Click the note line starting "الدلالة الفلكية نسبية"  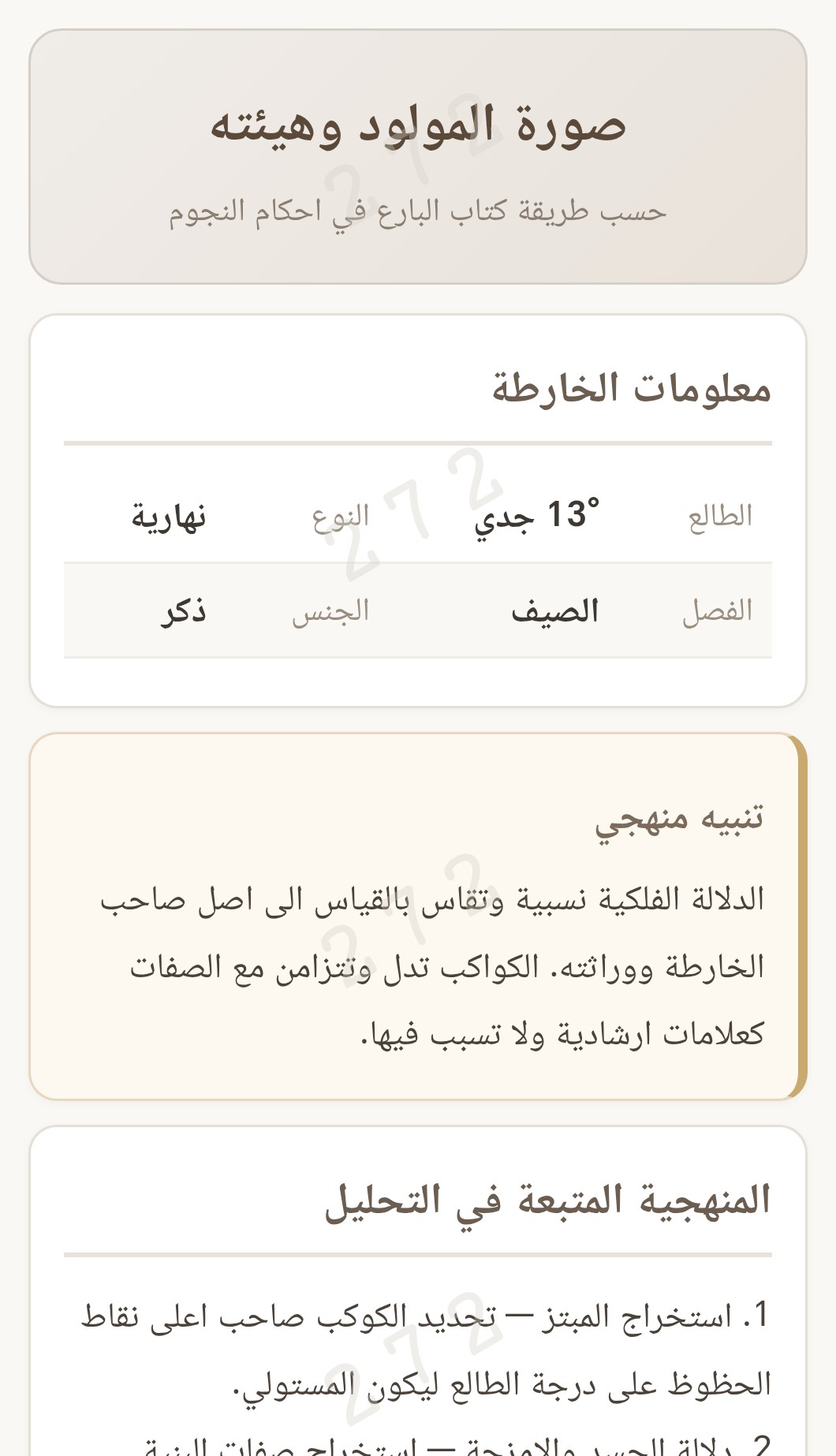pyautogui.click(x=432, y=900)
